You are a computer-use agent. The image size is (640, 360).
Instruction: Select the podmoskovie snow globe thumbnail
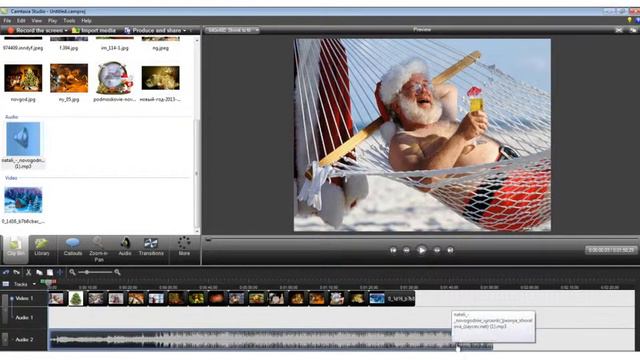tap(115, 78)
